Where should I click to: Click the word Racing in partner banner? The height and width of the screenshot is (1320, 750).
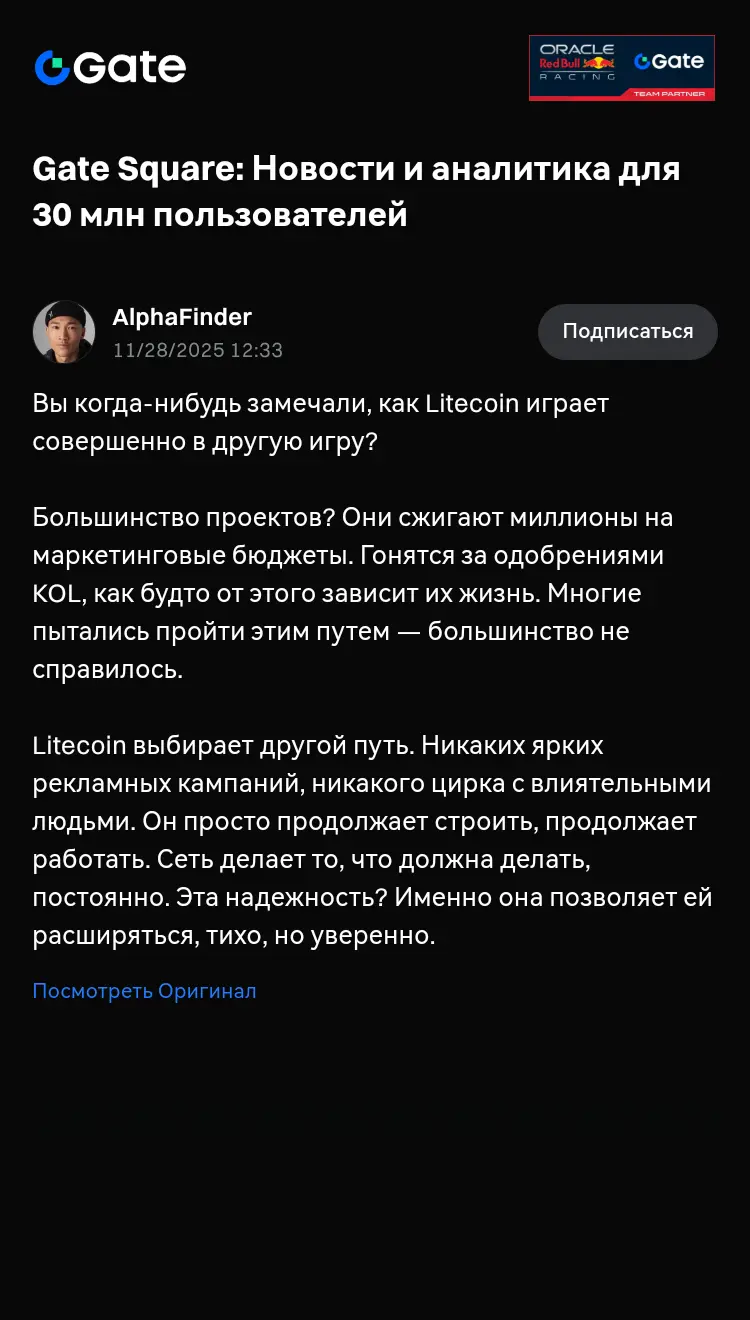(577, 77)
